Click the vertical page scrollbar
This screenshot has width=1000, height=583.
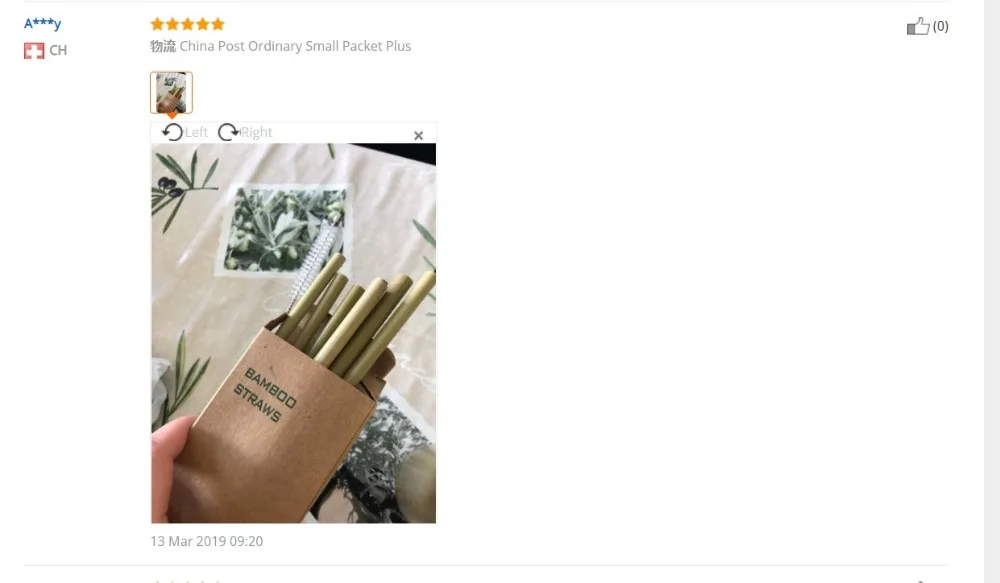[992, 292]
